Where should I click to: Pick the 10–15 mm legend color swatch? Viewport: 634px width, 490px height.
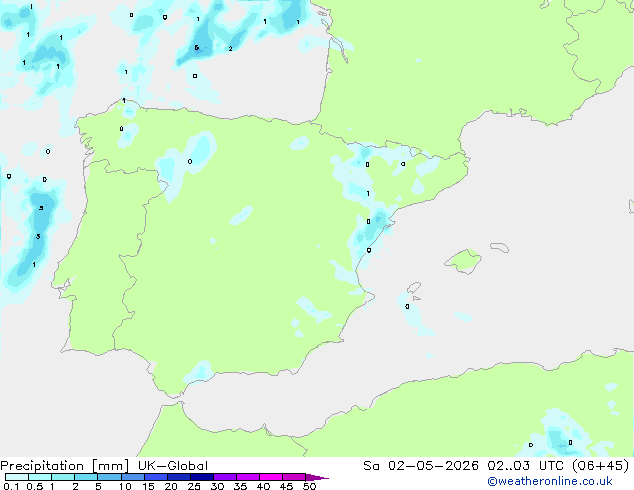tap(132, 477)
